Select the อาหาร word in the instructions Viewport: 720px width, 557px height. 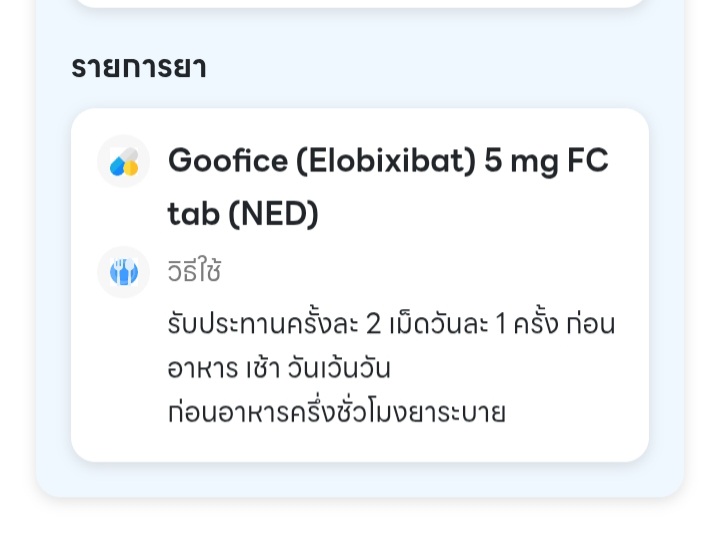205,369
